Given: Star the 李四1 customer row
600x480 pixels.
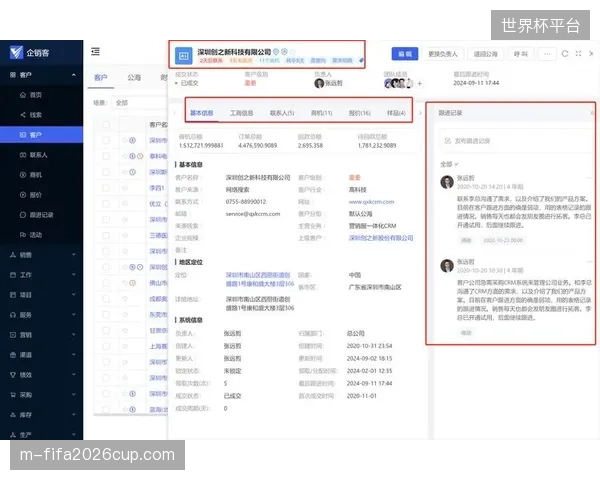Looking at the screenshot, I should [x=125, y=188].
